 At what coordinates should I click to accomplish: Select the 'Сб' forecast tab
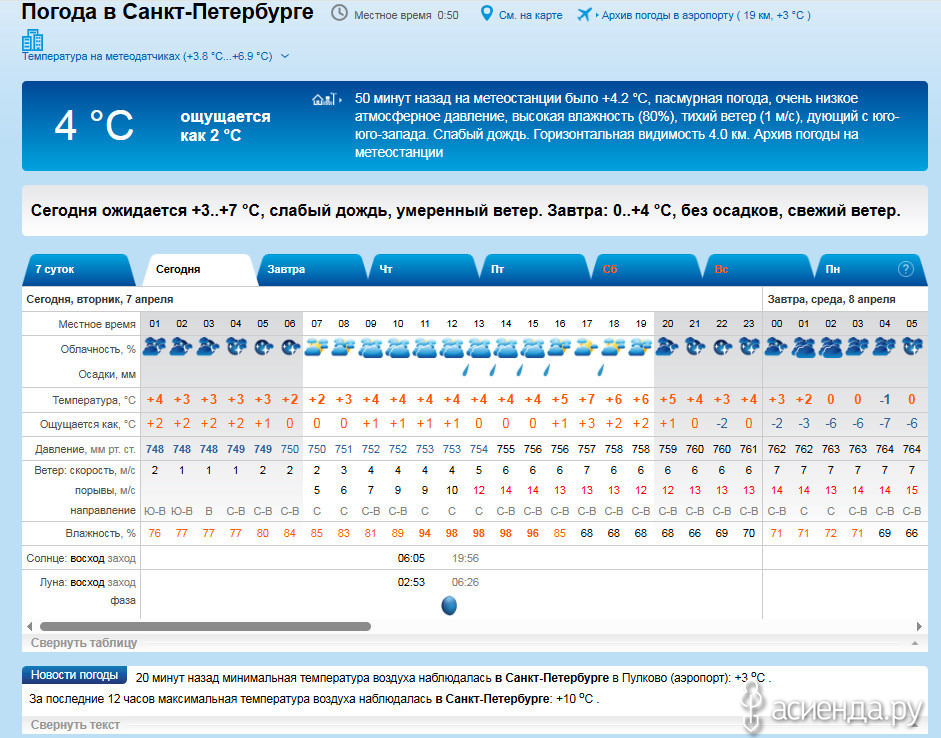[610, 270]
